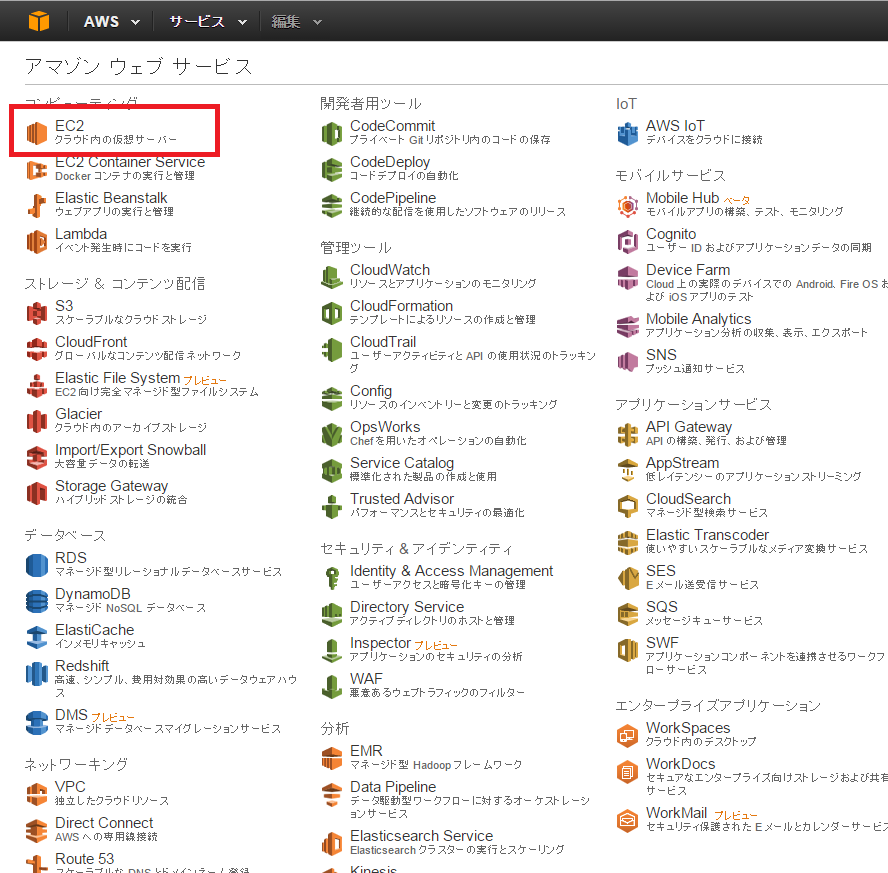Open the SNS push notification link
The image size is (888, 873).
(x=661, y=354)
